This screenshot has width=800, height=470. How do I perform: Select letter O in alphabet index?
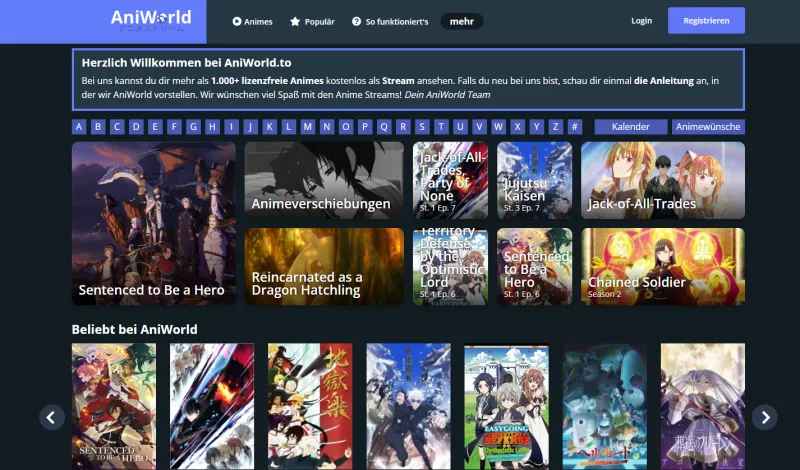tap(345, 127)
